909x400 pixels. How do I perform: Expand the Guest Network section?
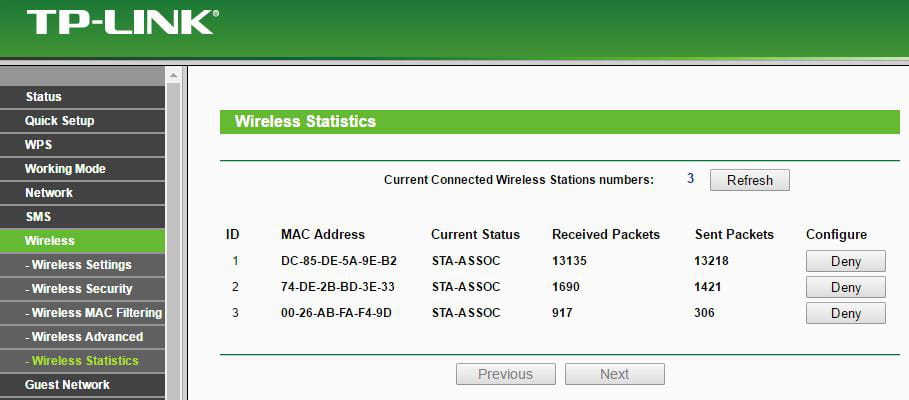click(x=82, y=385)
